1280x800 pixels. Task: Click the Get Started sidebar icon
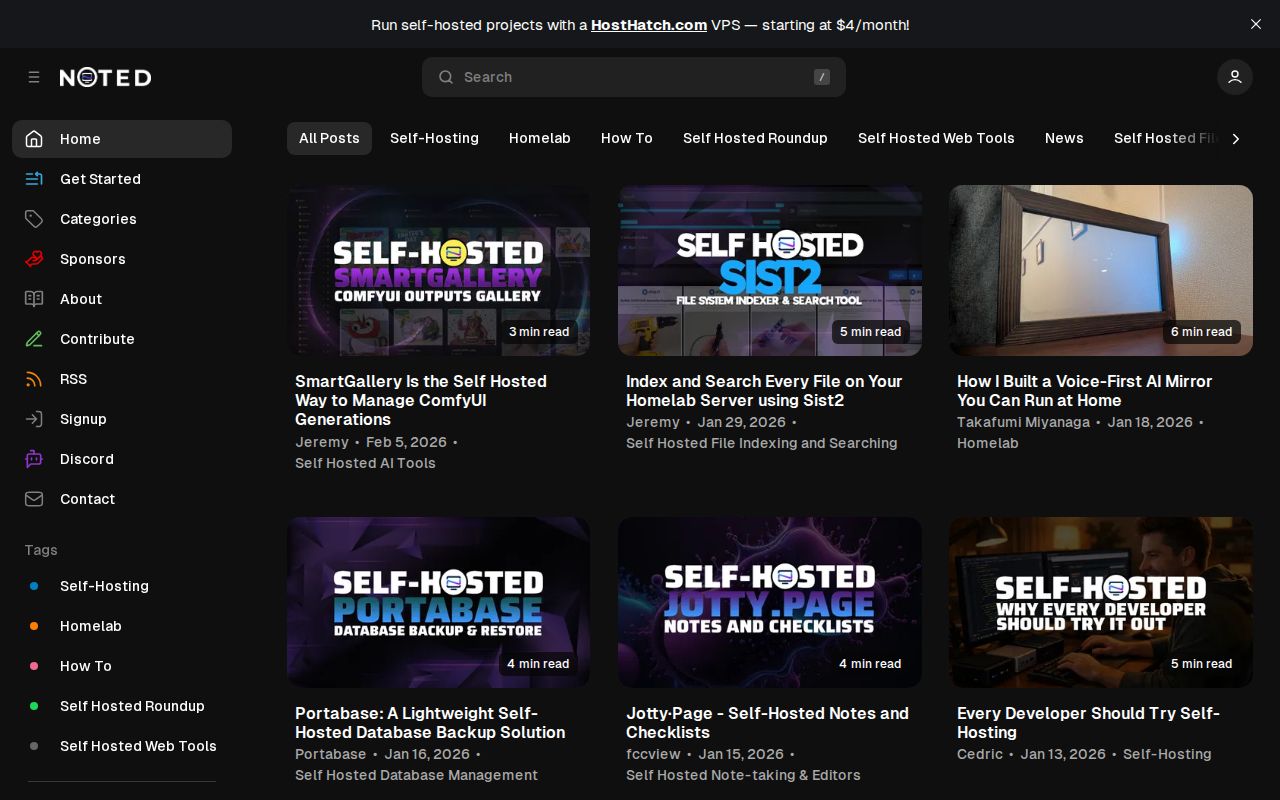[34, 179]
